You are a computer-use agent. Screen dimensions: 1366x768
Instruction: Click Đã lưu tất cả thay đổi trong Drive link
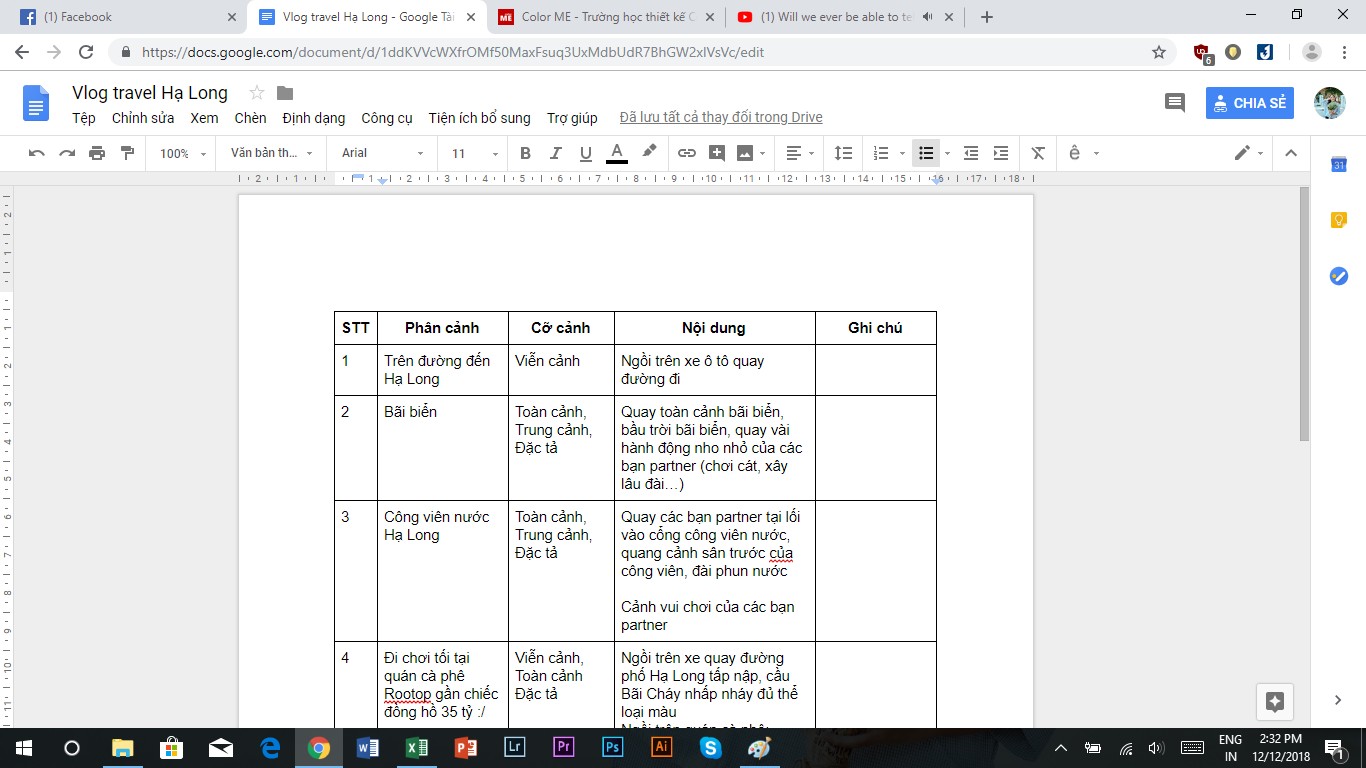(x=721, y=118)
